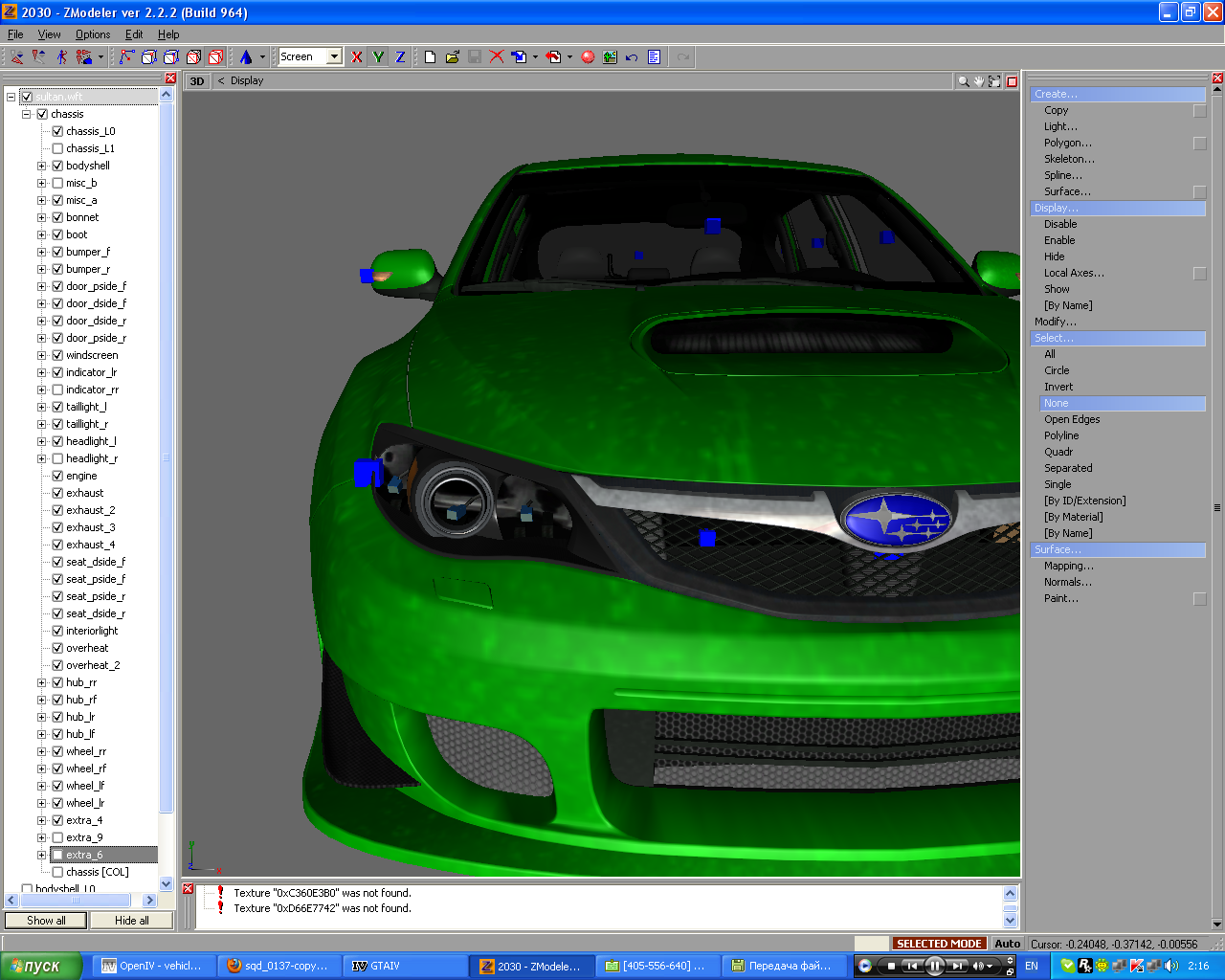
Task: Click the Open folder toolbar icon
Action: [x=452, y=57]
